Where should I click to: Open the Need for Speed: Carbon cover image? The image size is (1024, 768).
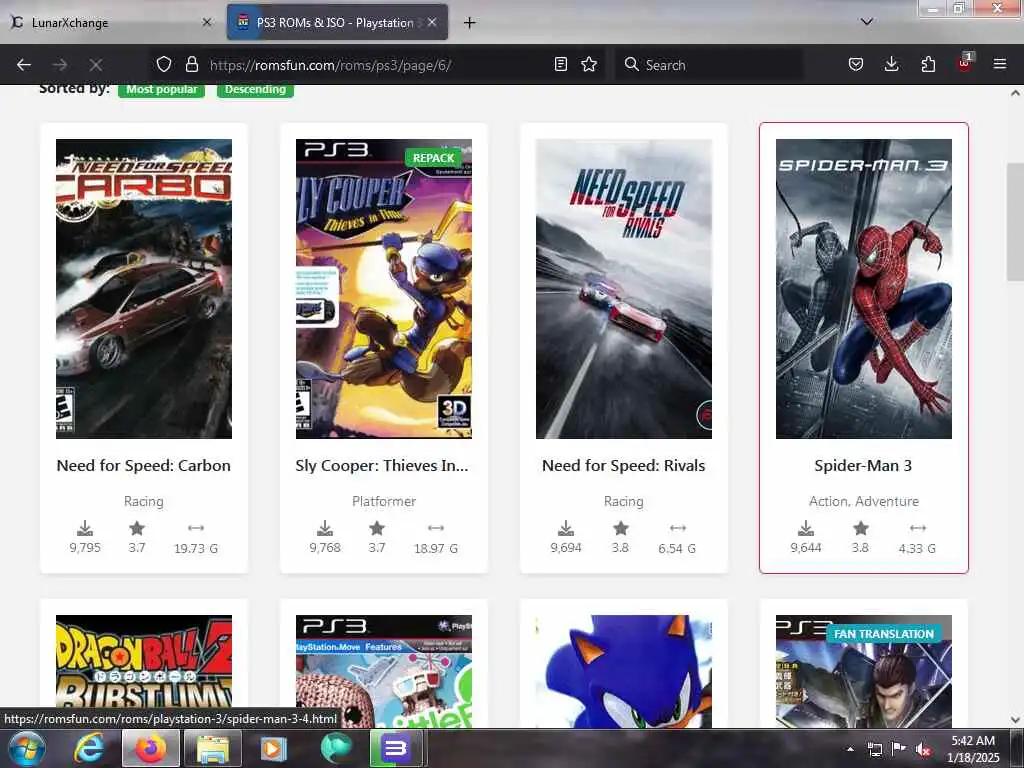pyautogui.click(x=144, y=289)
